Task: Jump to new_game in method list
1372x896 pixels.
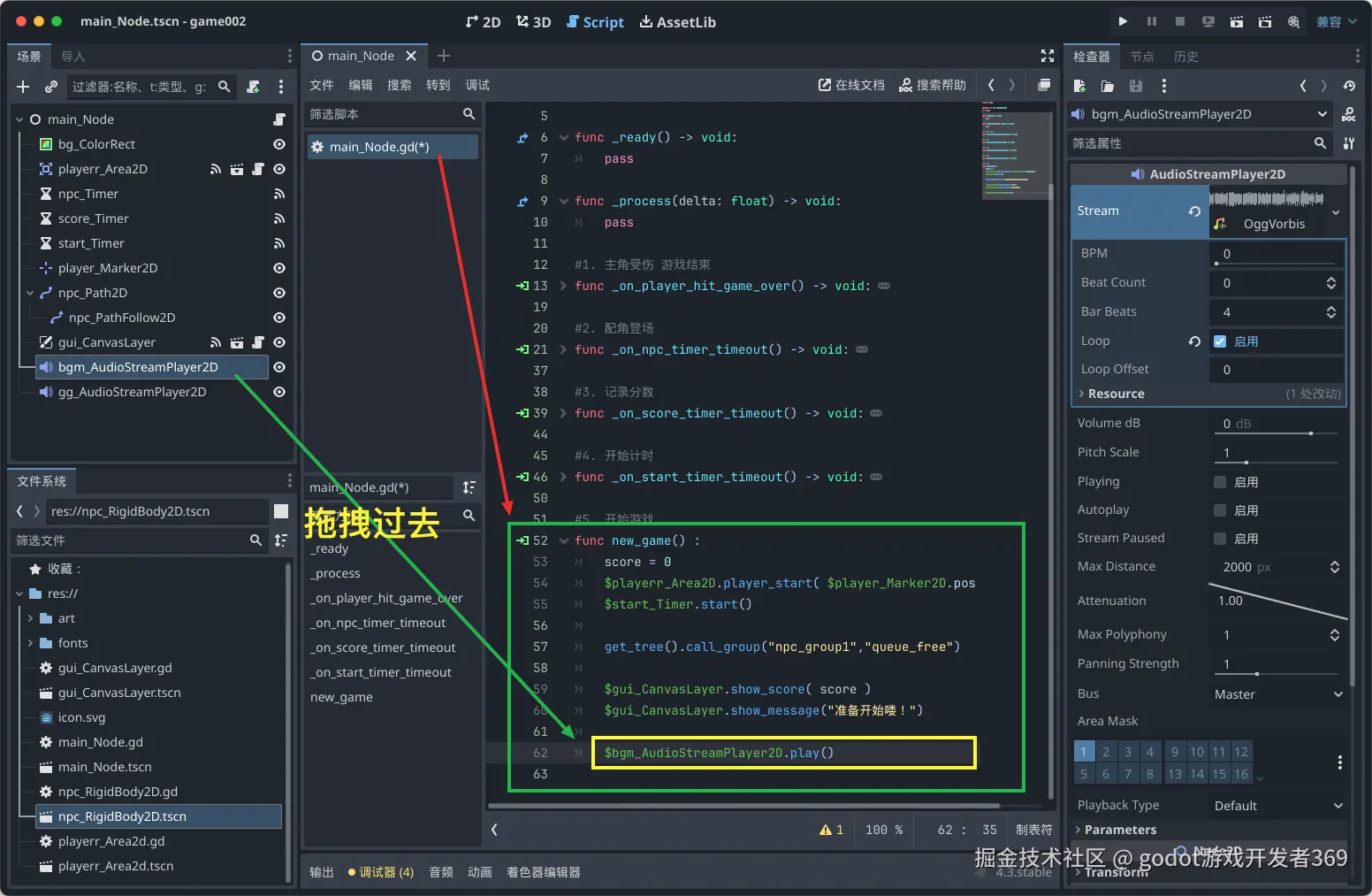Action: click(341, 697)
